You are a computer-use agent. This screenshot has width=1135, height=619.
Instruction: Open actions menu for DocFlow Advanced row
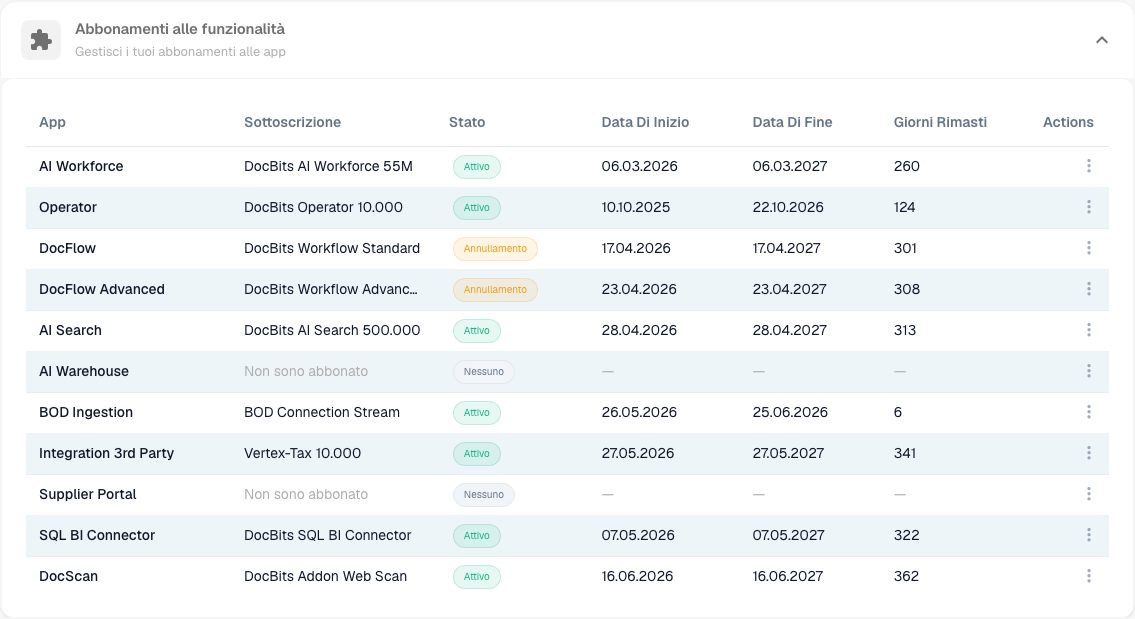1089,289
